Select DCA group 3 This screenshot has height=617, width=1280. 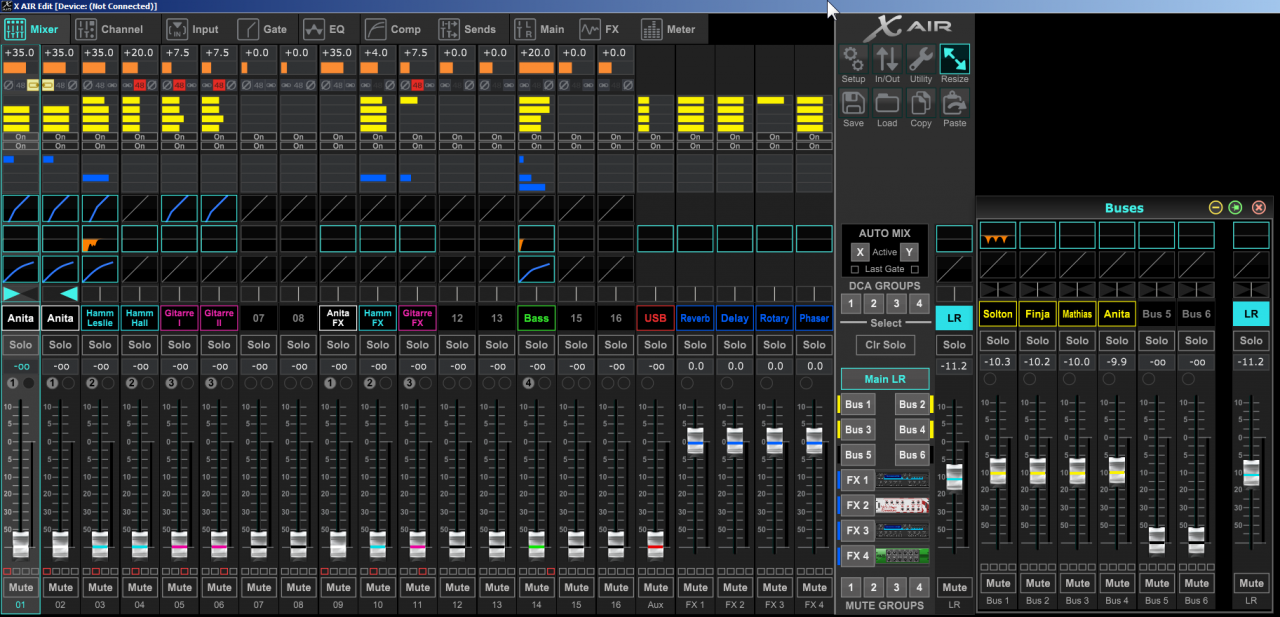[x=897, y=303]
